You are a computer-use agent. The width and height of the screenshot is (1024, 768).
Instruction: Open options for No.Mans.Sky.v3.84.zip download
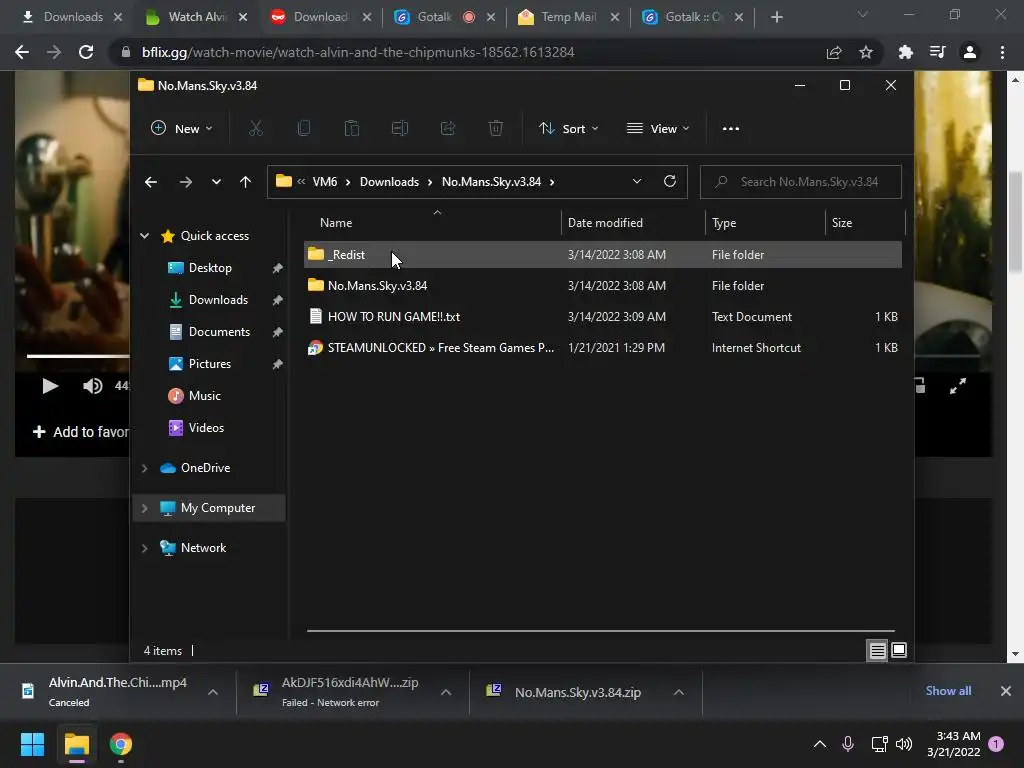[679, 692]
